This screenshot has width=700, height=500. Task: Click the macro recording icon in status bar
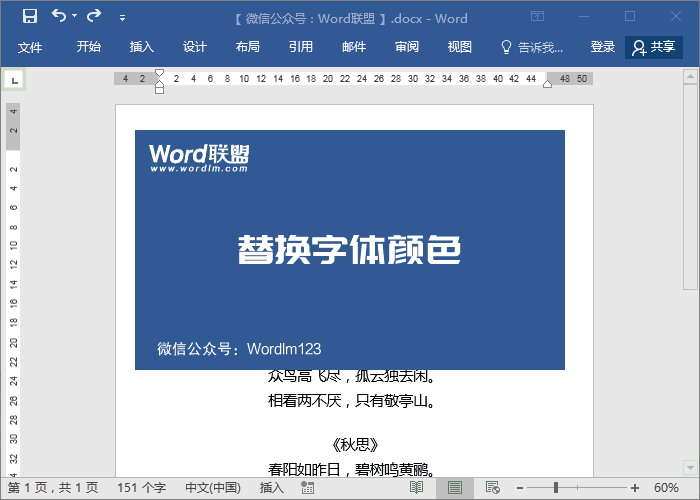pyautogui.click(x=308, y=488)
